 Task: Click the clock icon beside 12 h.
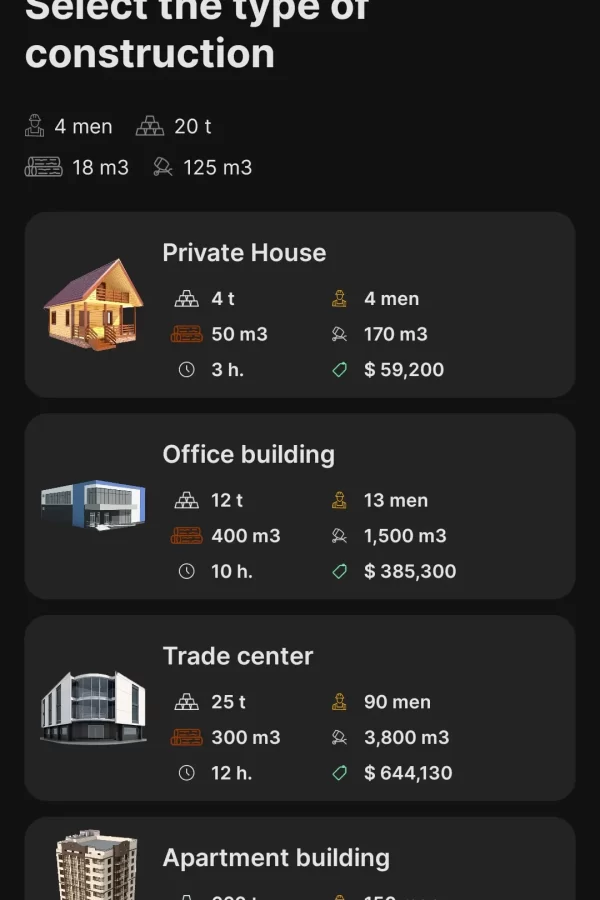point(186,773)
